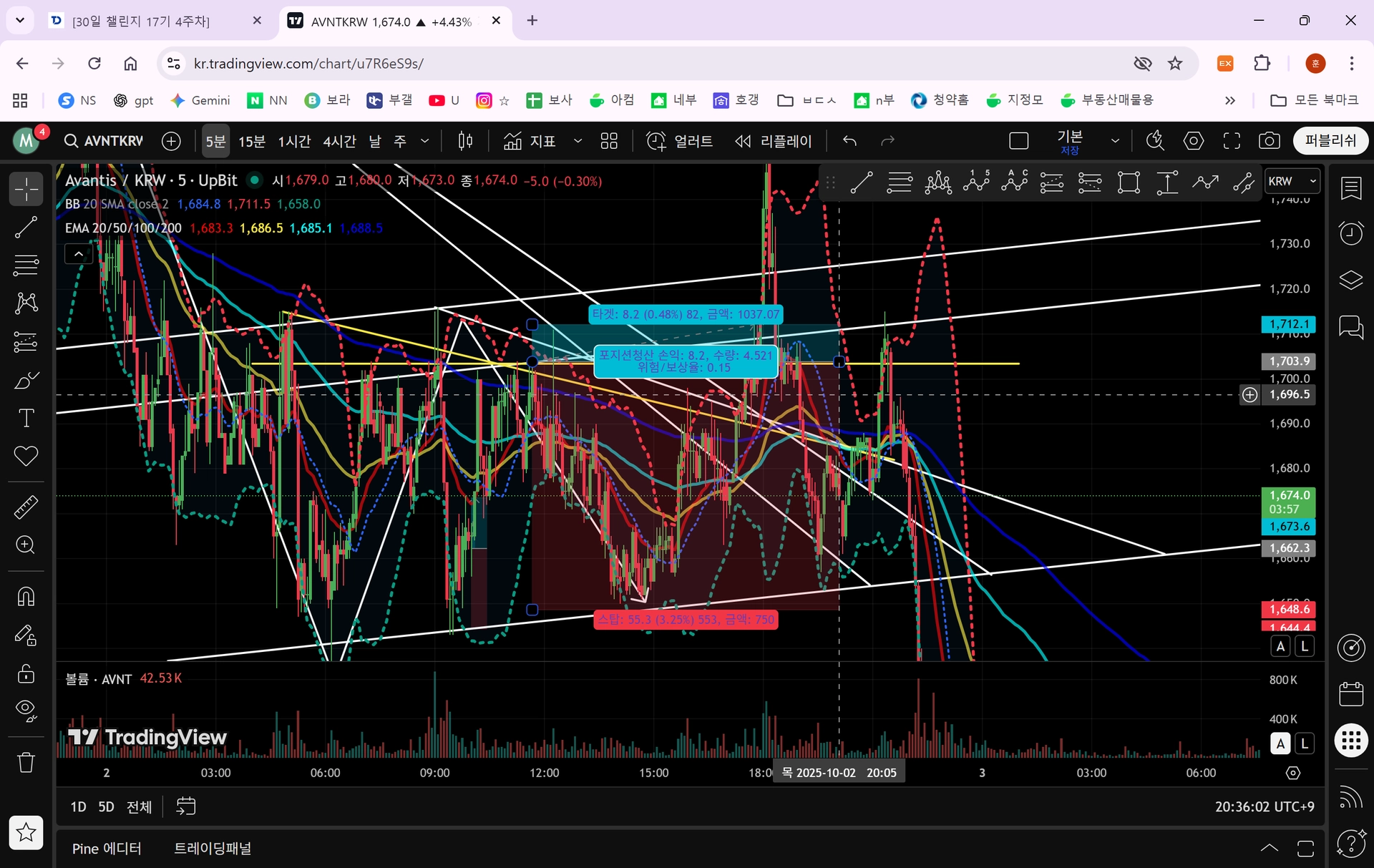Hide all drawings with eye icon
The height and width of the screenshot is (868, 1374).
[26, 711]
